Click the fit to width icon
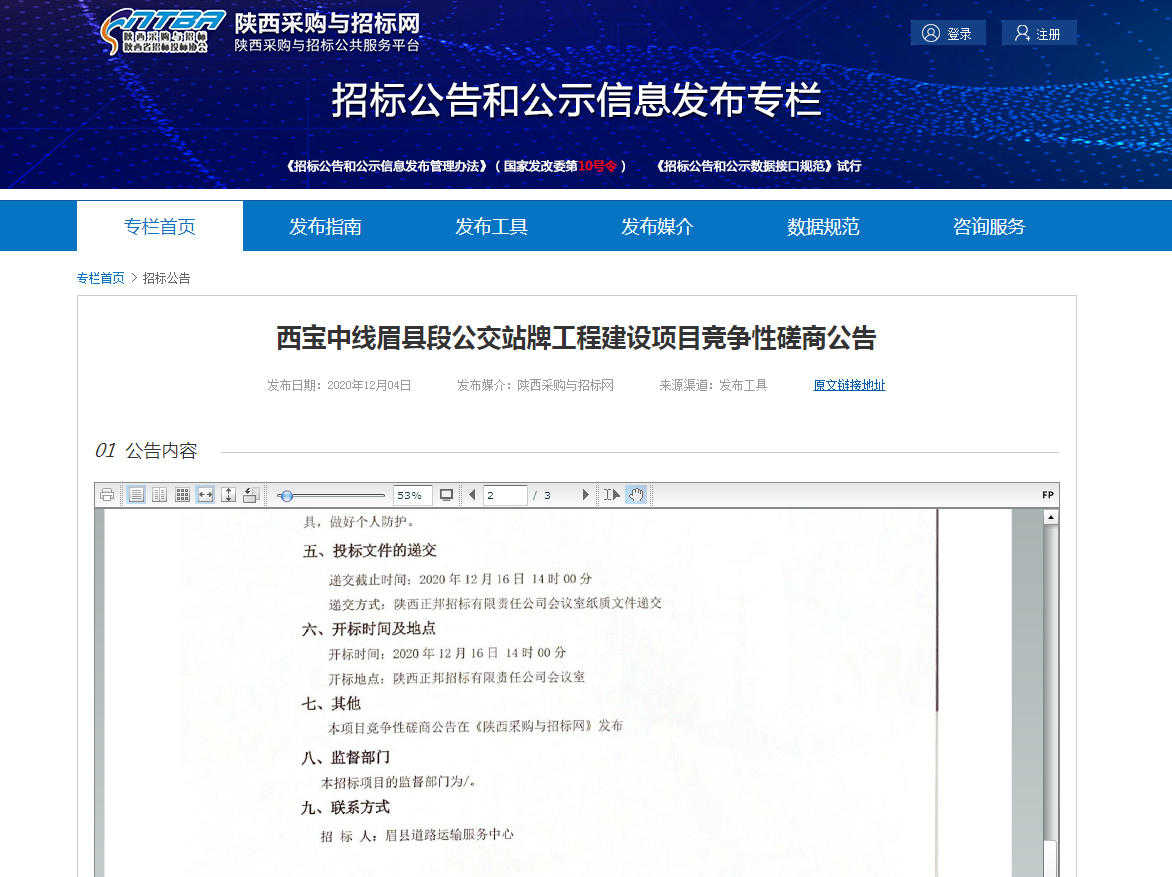This screenshot has width=1172, height=877. (x=205, y=495)
